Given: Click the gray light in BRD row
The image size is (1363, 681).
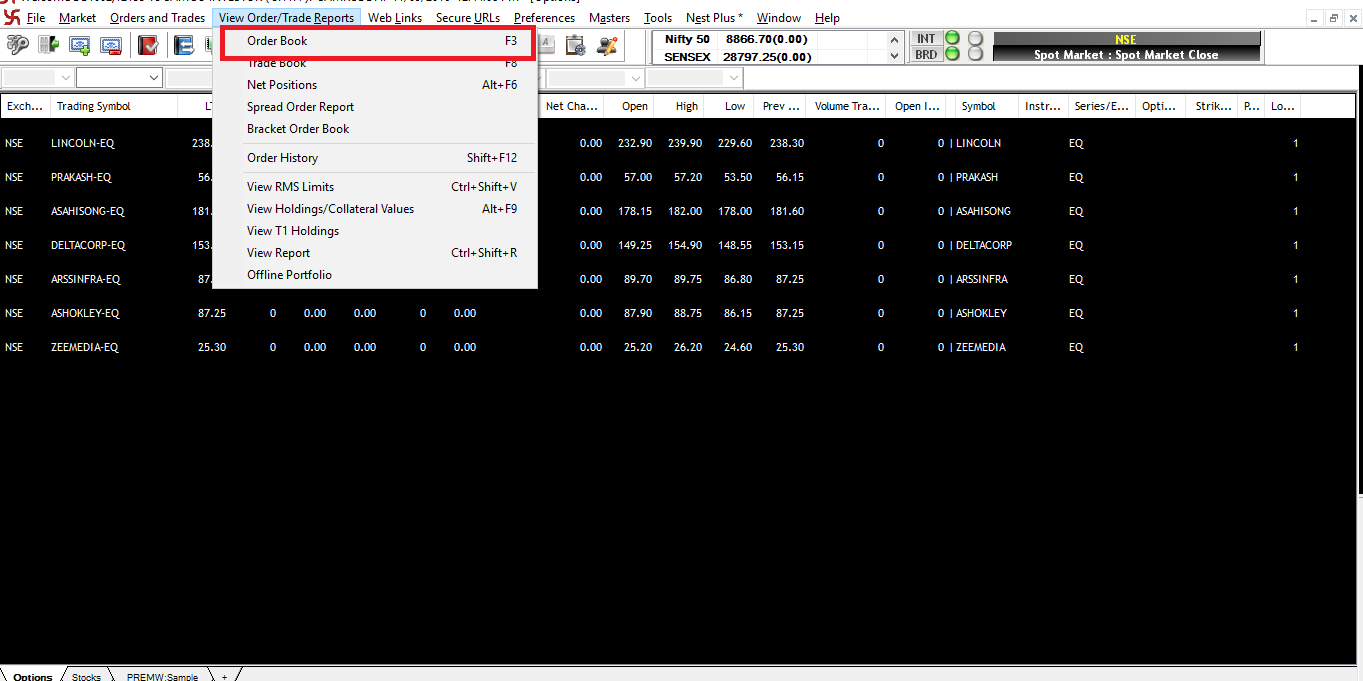Looking at the screenshot, I should [975, 54].
